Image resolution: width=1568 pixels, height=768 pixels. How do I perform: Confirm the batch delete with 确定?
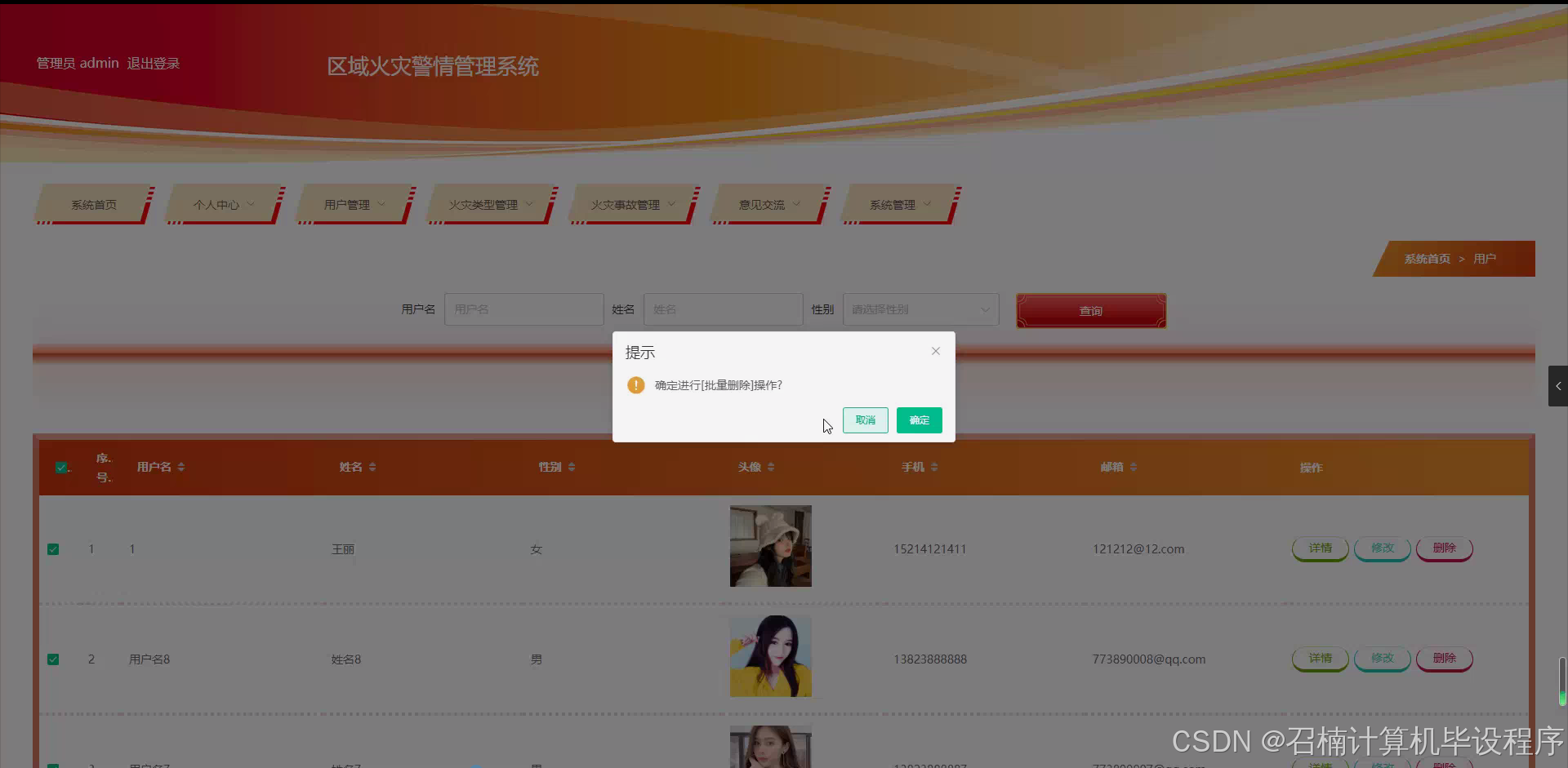point(920,420)
